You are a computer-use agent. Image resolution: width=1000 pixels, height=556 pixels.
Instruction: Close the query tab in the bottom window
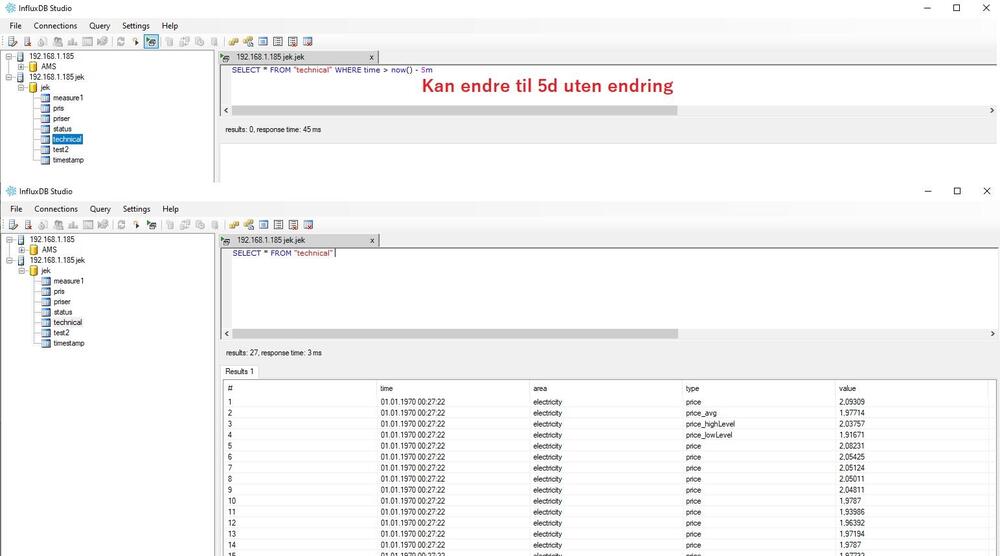coord(372,240)
